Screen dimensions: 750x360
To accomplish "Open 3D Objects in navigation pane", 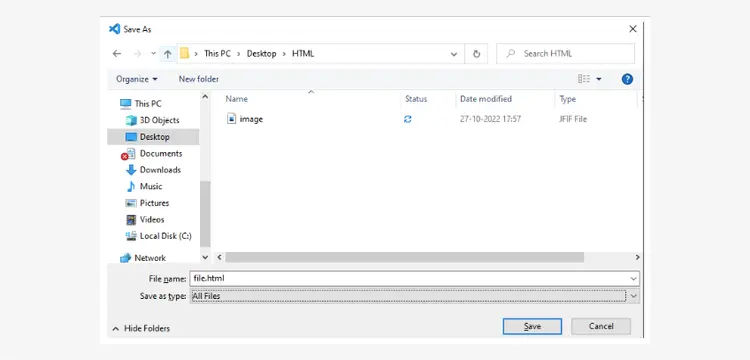I will pos(152,120).
